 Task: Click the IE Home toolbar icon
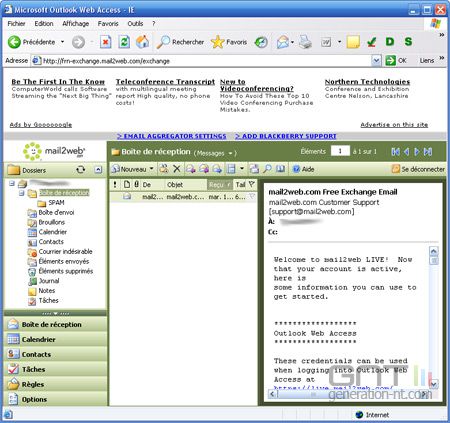(x=143, y=42)
